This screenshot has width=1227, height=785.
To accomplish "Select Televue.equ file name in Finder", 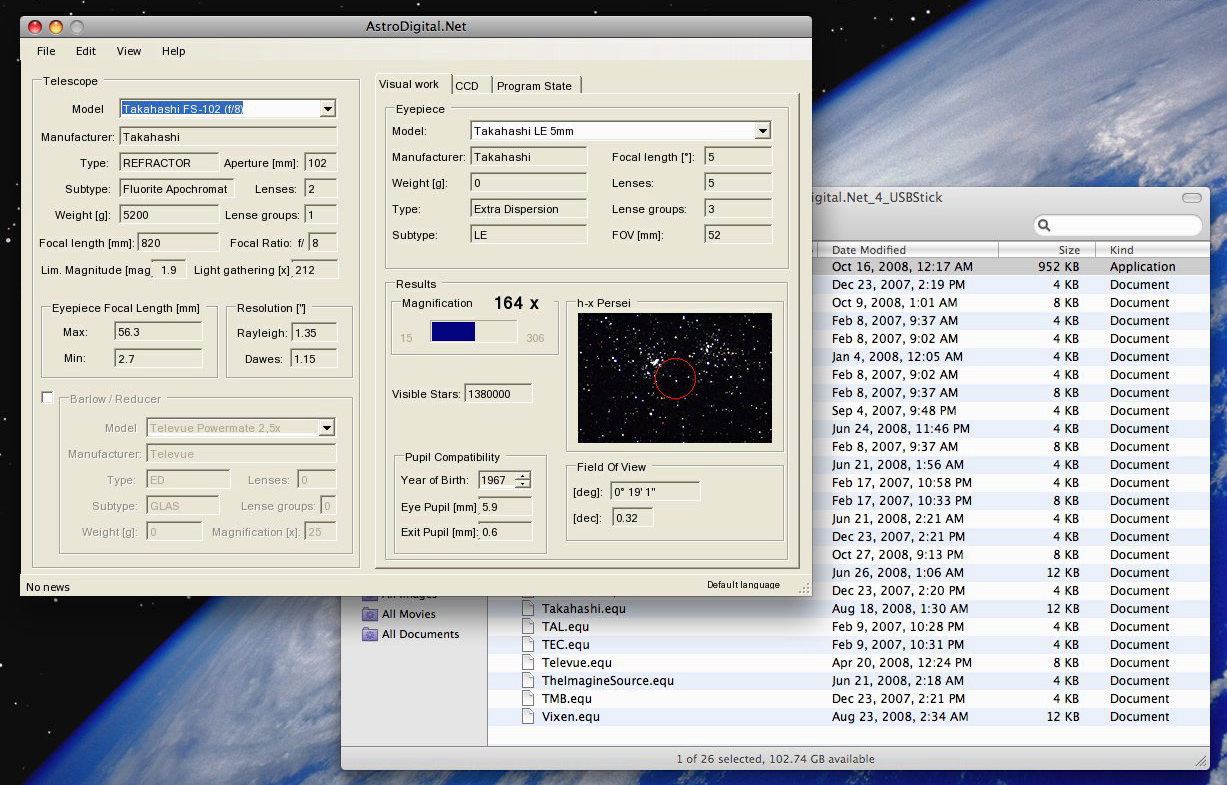I will click(577, 662).
